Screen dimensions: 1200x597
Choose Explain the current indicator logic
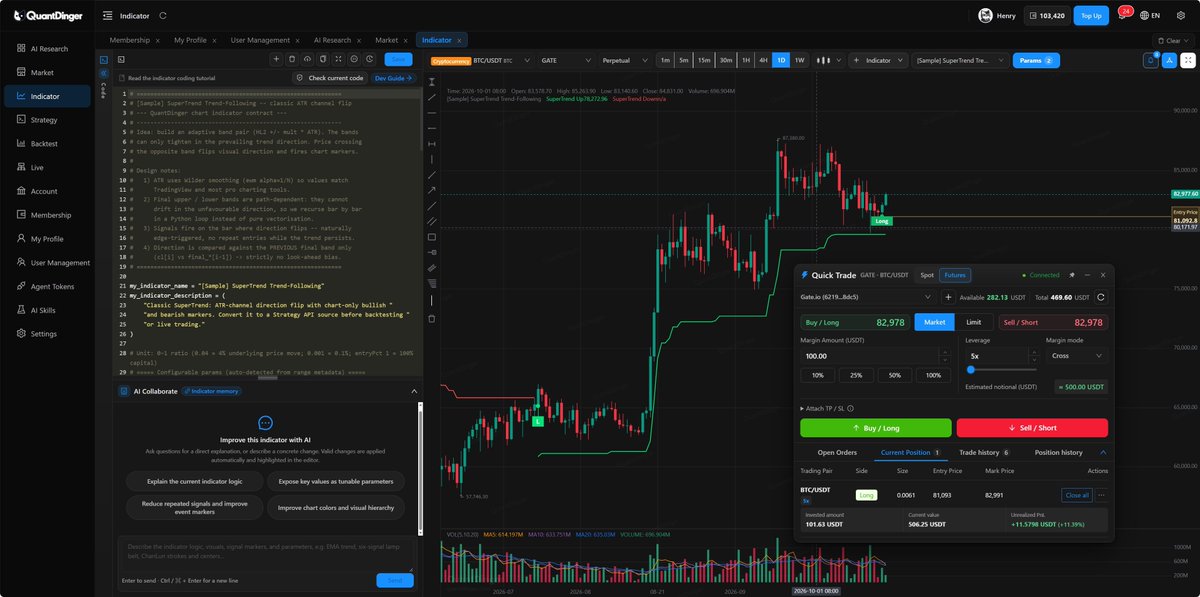195,481
